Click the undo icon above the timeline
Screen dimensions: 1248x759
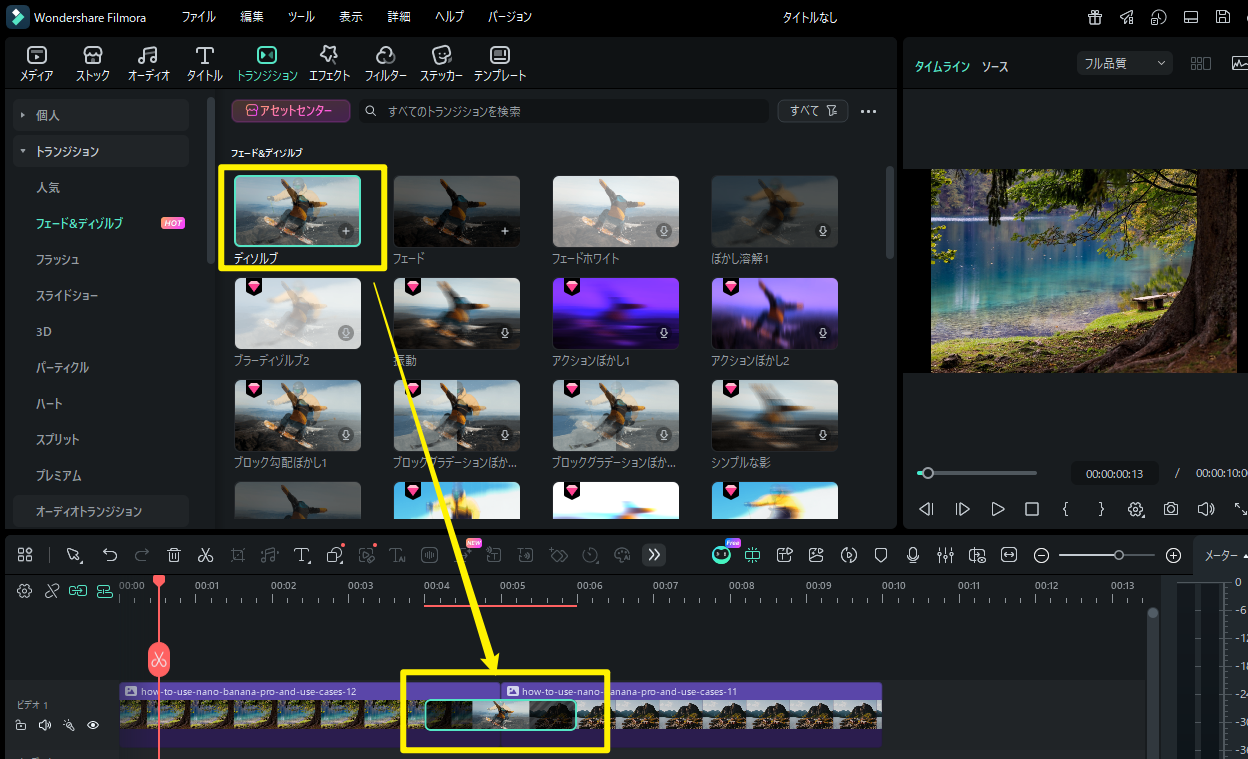[110, 555]
